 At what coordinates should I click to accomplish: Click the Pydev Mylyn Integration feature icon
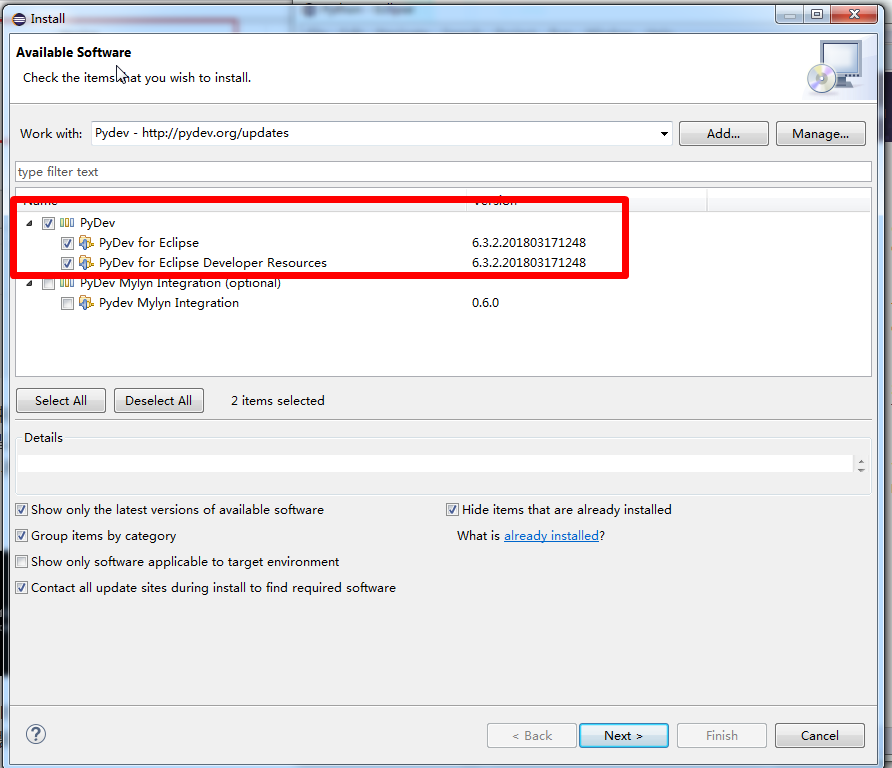pyautogui.click(x=86, y=303)
